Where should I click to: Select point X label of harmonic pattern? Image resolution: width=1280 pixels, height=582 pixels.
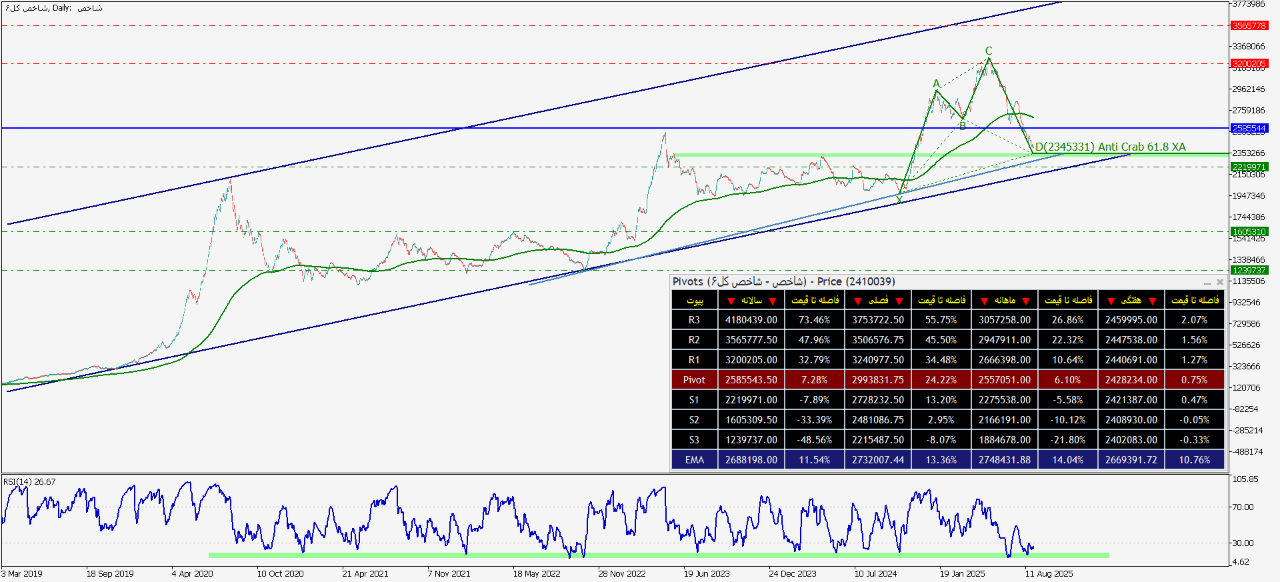pyautogui.click(x=899, y=200)
